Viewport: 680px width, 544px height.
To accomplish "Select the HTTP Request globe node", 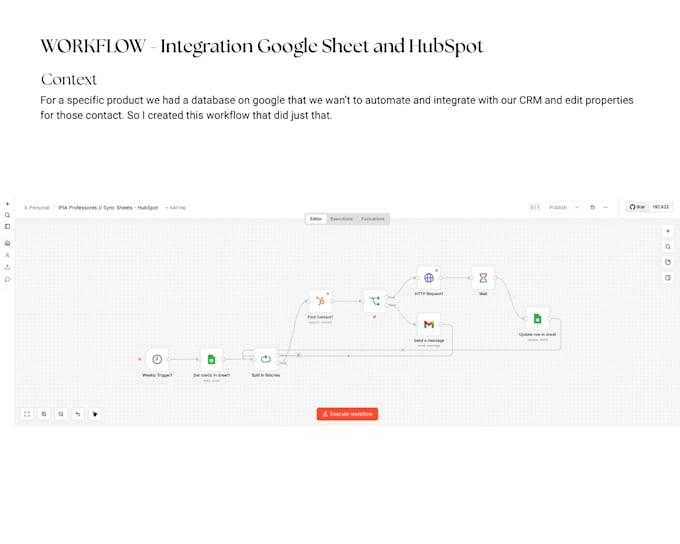I will [428, 278].
